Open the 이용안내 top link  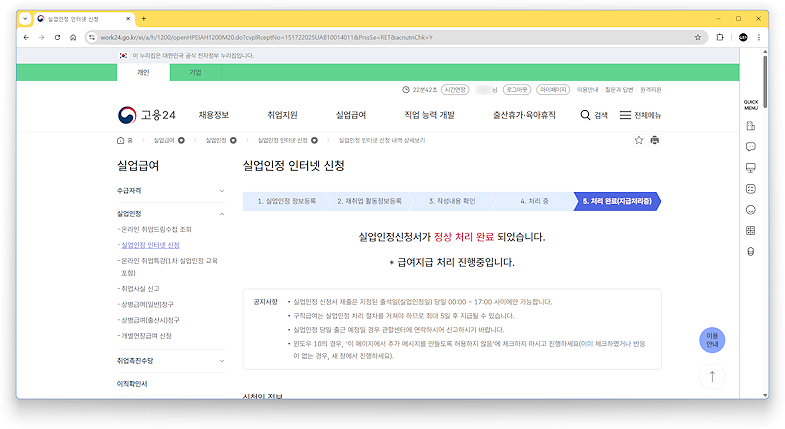[x=587, y=90]
